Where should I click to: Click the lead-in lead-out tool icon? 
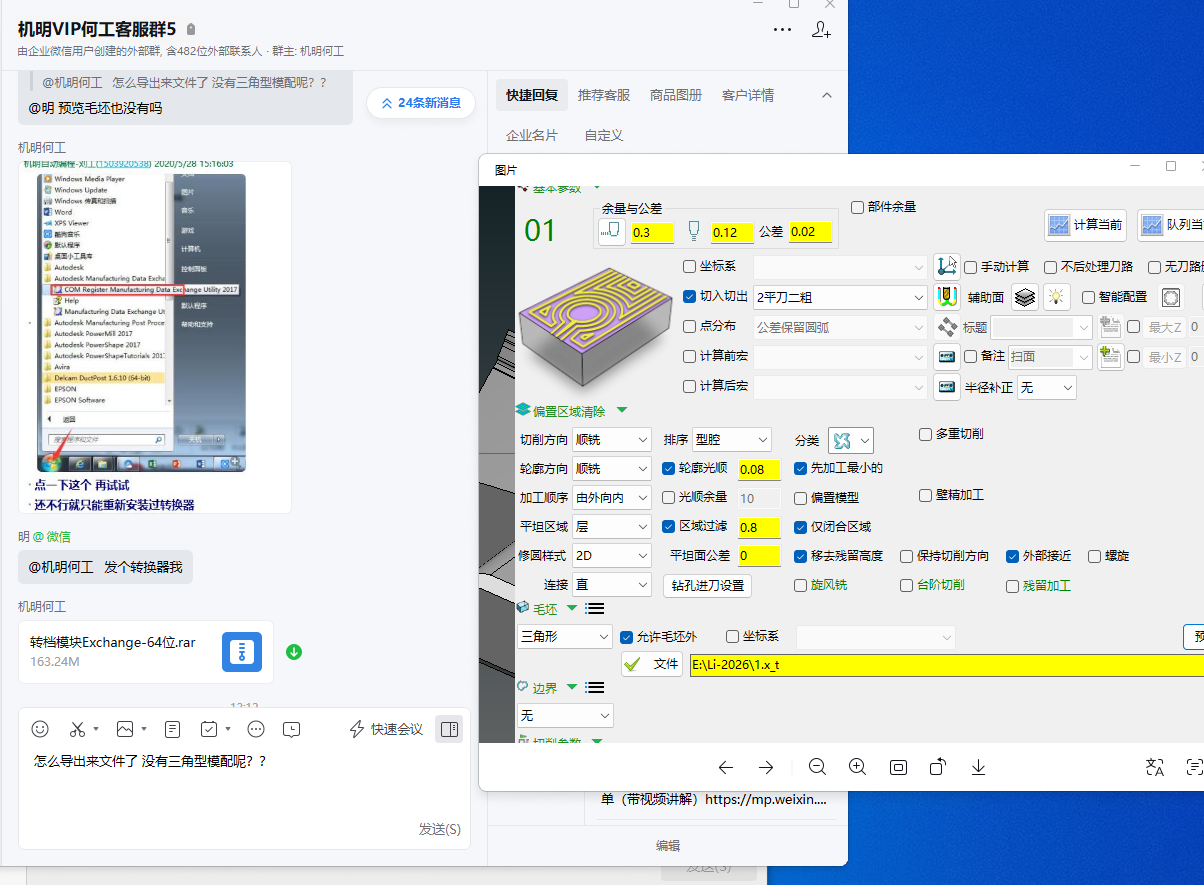(946, 297)
